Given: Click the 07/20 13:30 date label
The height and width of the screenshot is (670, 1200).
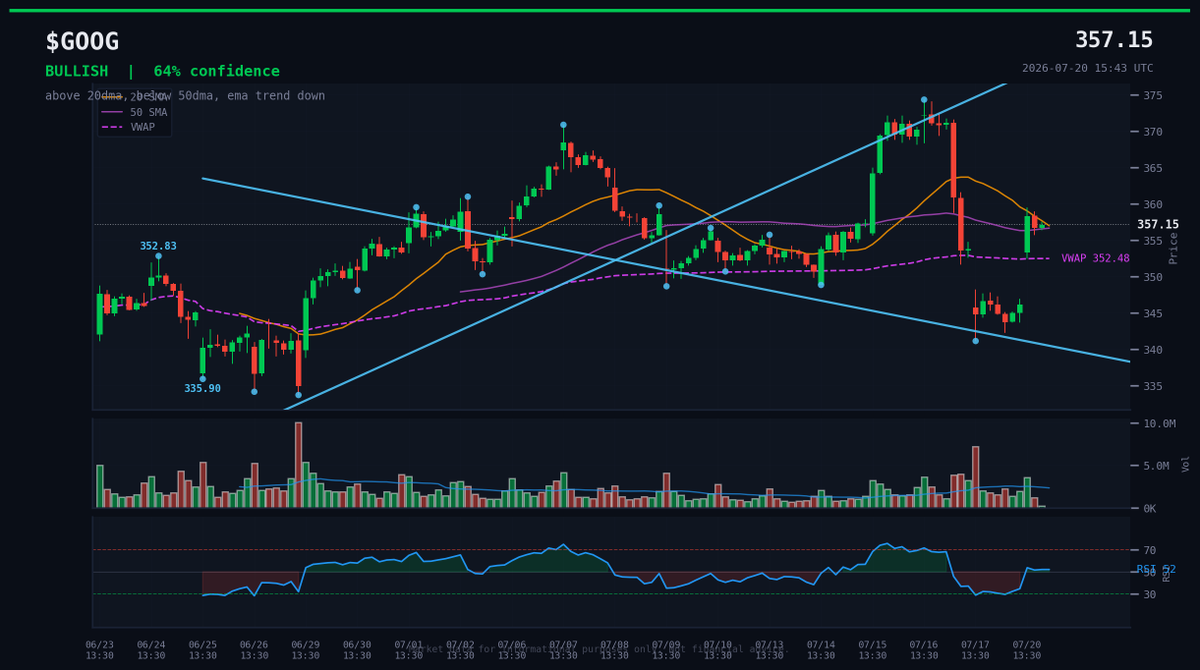Looking at the screenshot, I should click(x=1027, y=650).
